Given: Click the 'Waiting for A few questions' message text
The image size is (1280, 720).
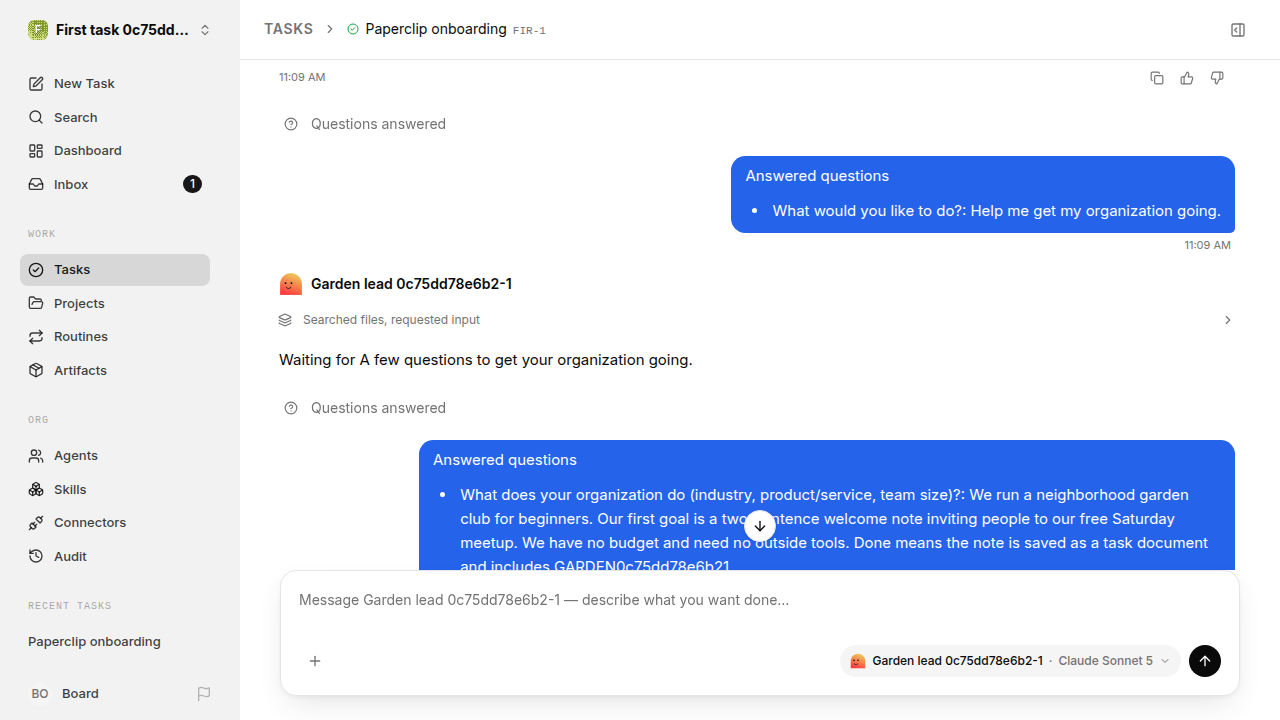Looking at the screenshot, I should pos(486,360).
